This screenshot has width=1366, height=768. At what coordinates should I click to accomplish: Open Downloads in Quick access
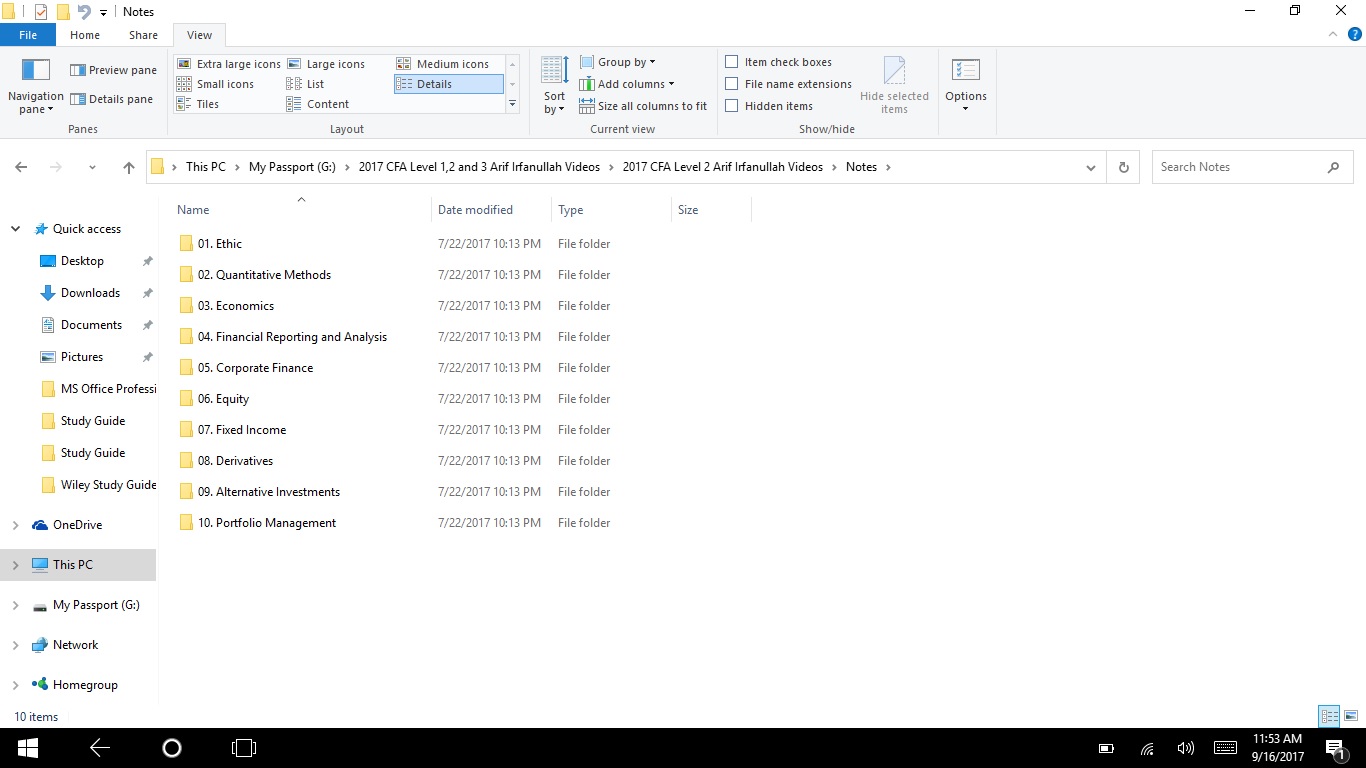tap(90, 293)
